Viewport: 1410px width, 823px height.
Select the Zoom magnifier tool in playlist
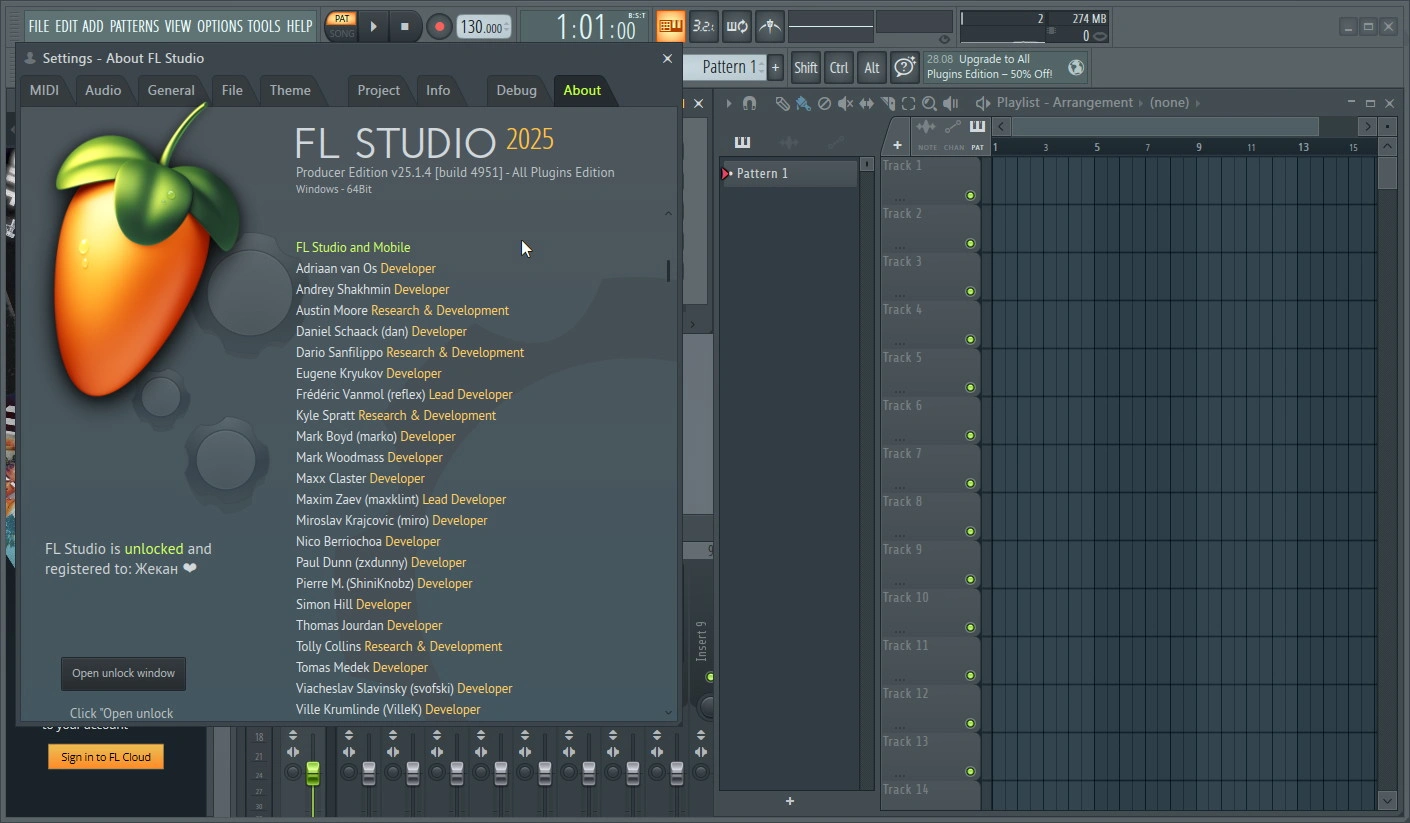(x=929, y=103)
